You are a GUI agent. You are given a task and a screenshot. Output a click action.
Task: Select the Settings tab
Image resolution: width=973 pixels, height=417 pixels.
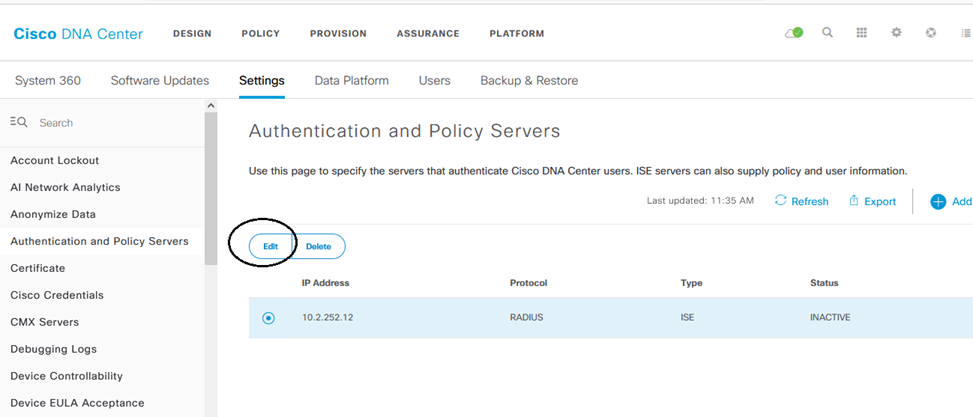click(x=262, y=81)
